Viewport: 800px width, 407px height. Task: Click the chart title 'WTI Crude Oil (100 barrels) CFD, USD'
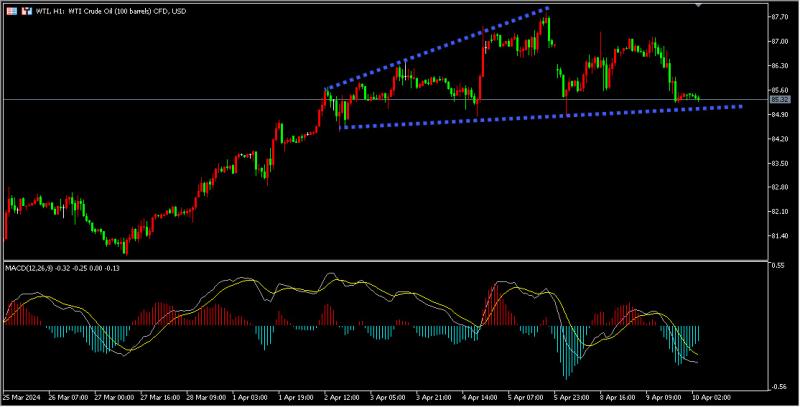128,11
